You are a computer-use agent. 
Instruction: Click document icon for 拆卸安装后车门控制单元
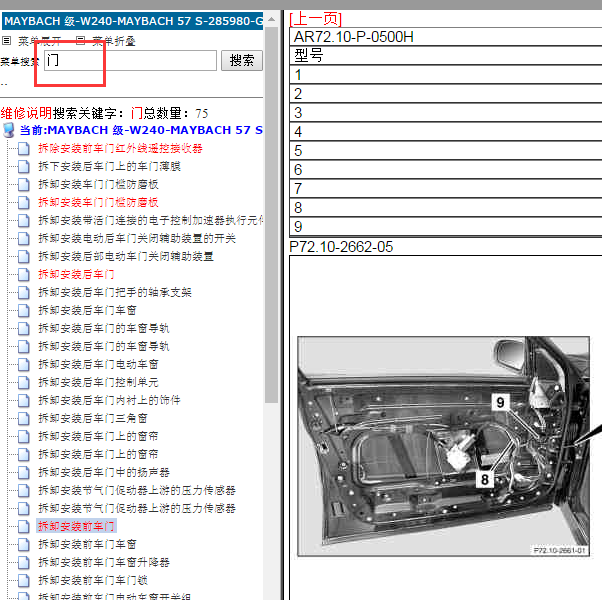click(x=24, y=382)
